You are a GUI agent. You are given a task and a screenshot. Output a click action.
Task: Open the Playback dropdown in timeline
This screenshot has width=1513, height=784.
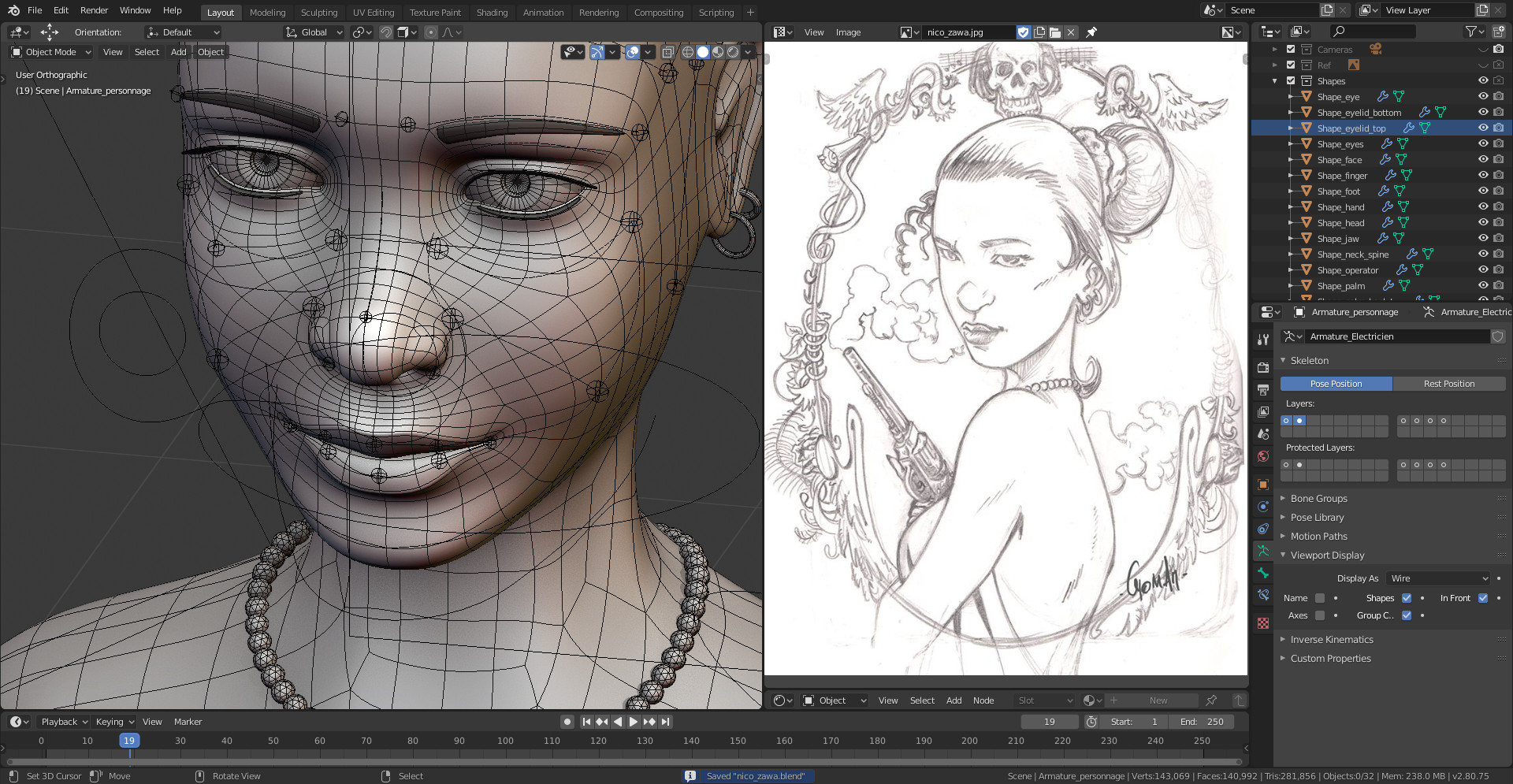click(65, 722)
